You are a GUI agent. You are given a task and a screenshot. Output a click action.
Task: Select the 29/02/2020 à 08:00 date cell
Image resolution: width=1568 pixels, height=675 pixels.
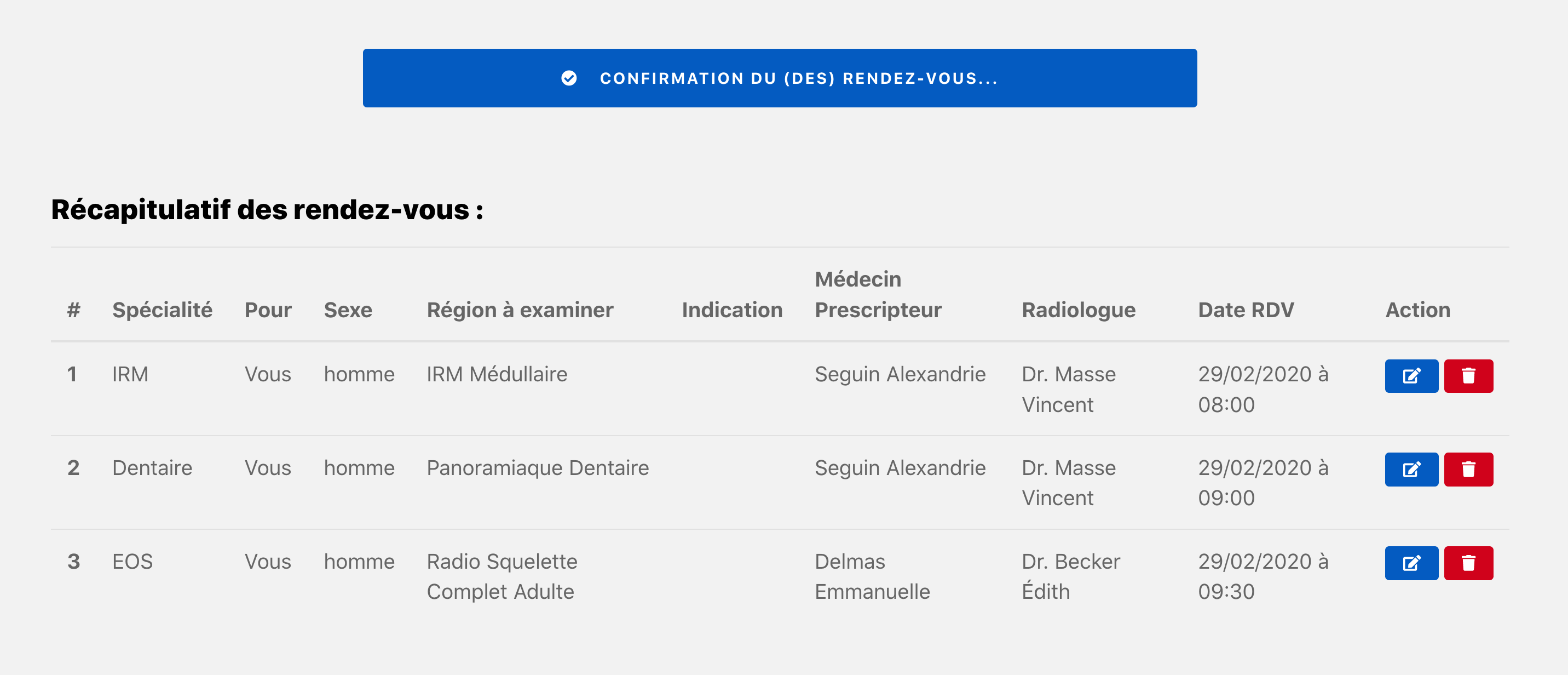tap(1263, 390)
